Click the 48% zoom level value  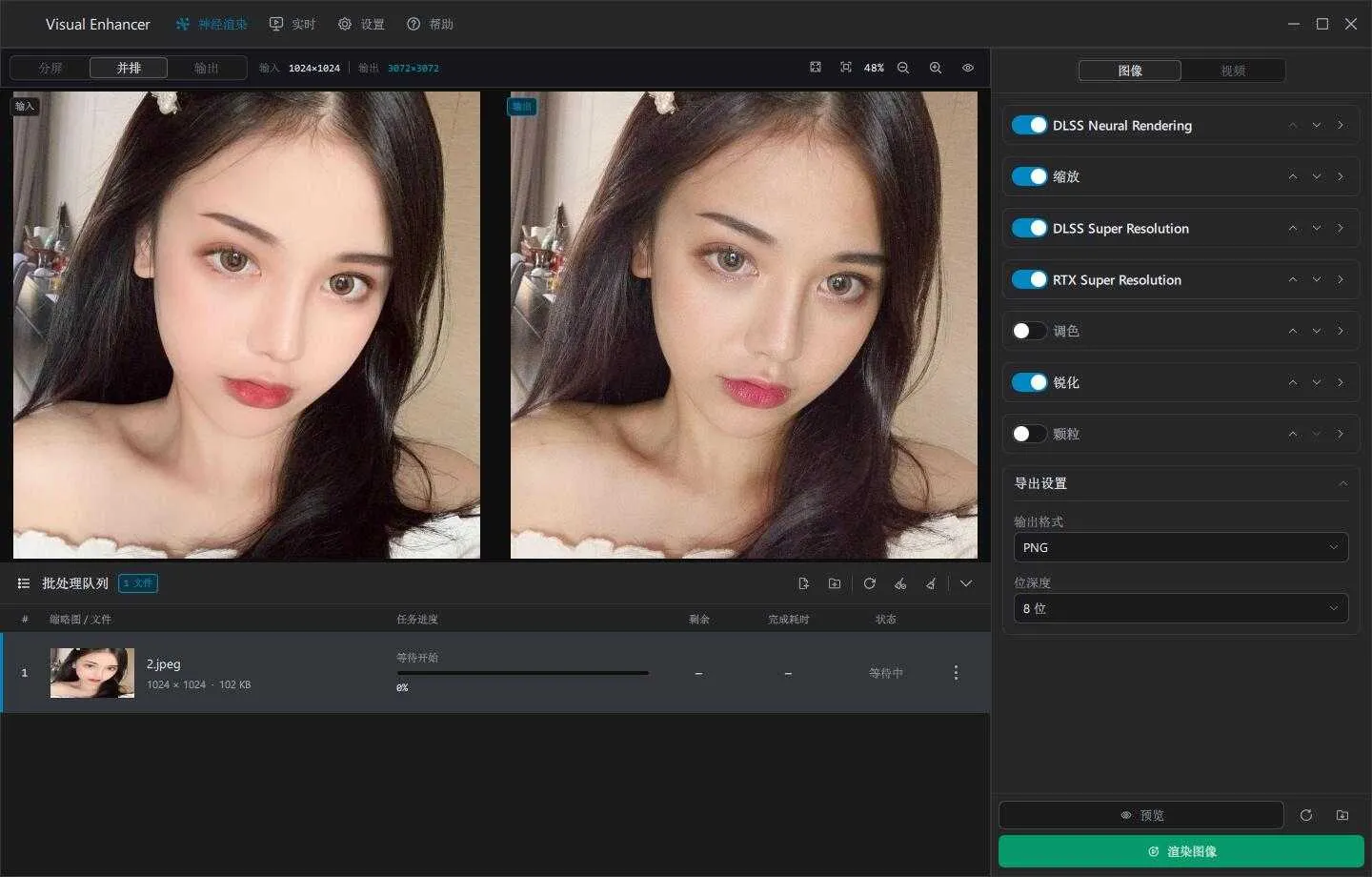pyautogui.click(x=874, y=68)
